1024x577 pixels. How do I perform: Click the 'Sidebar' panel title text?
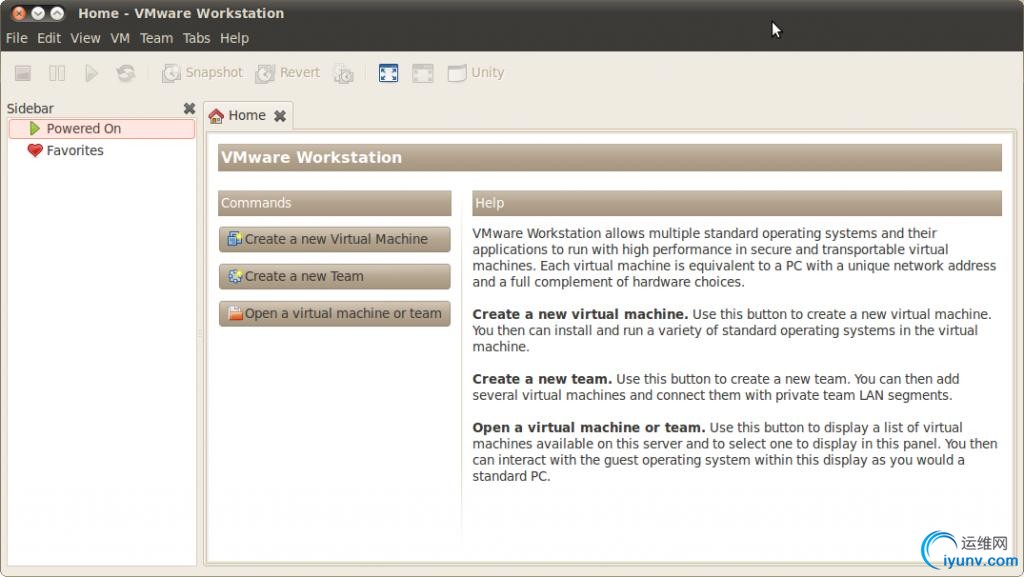click(30, 108)
